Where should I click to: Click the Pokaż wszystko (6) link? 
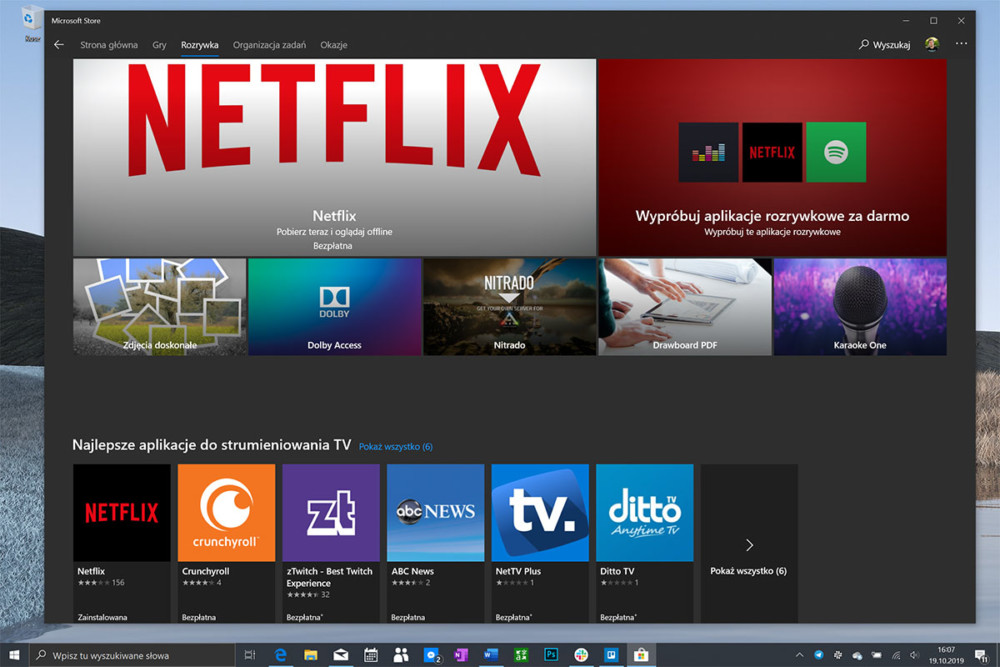(x=395, y=446)
